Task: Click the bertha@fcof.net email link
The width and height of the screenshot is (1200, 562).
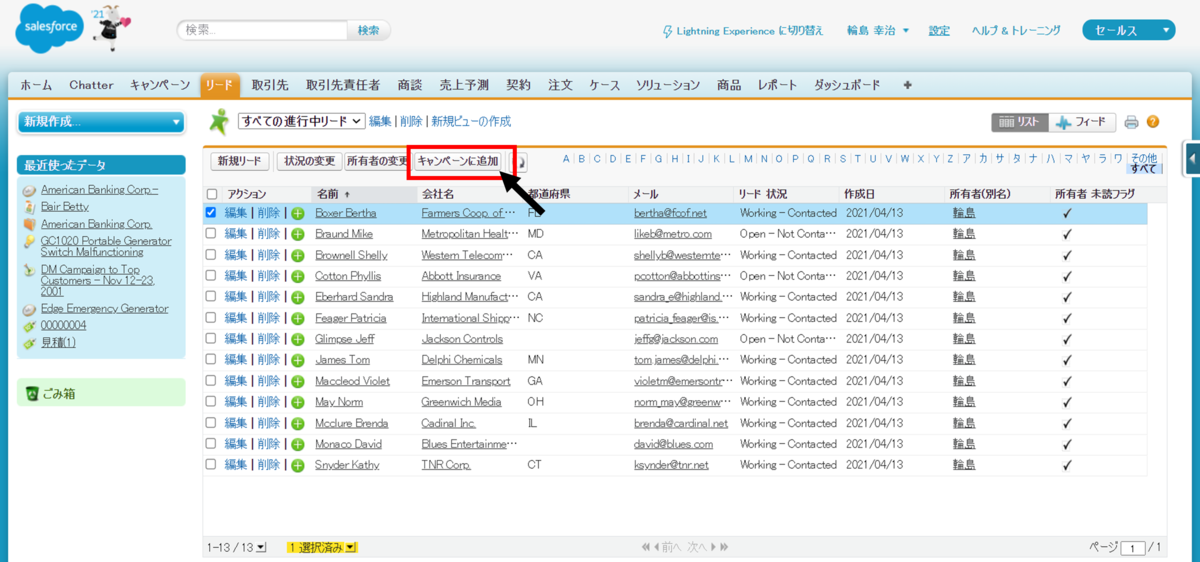Action: tap(670, 213)
